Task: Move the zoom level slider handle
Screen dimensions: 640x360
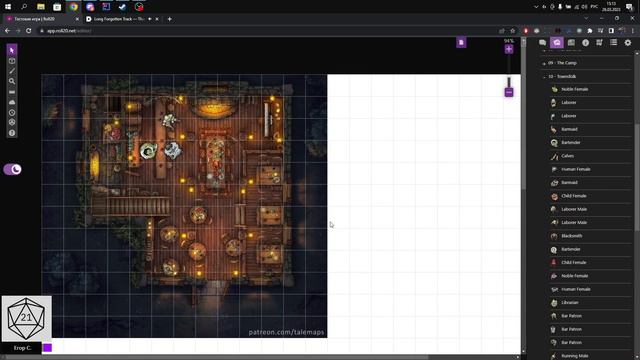Action: pos(509,82)
